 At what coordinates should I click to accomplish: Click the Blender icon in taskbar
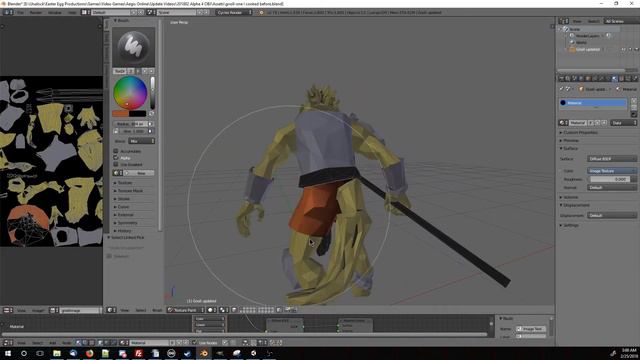point(204,353)
